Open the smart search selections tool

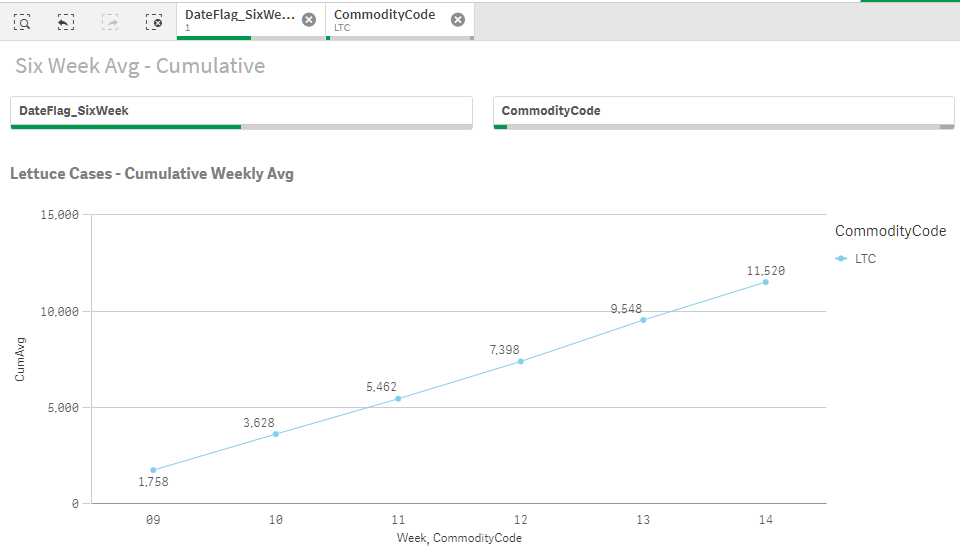point(22,21)
